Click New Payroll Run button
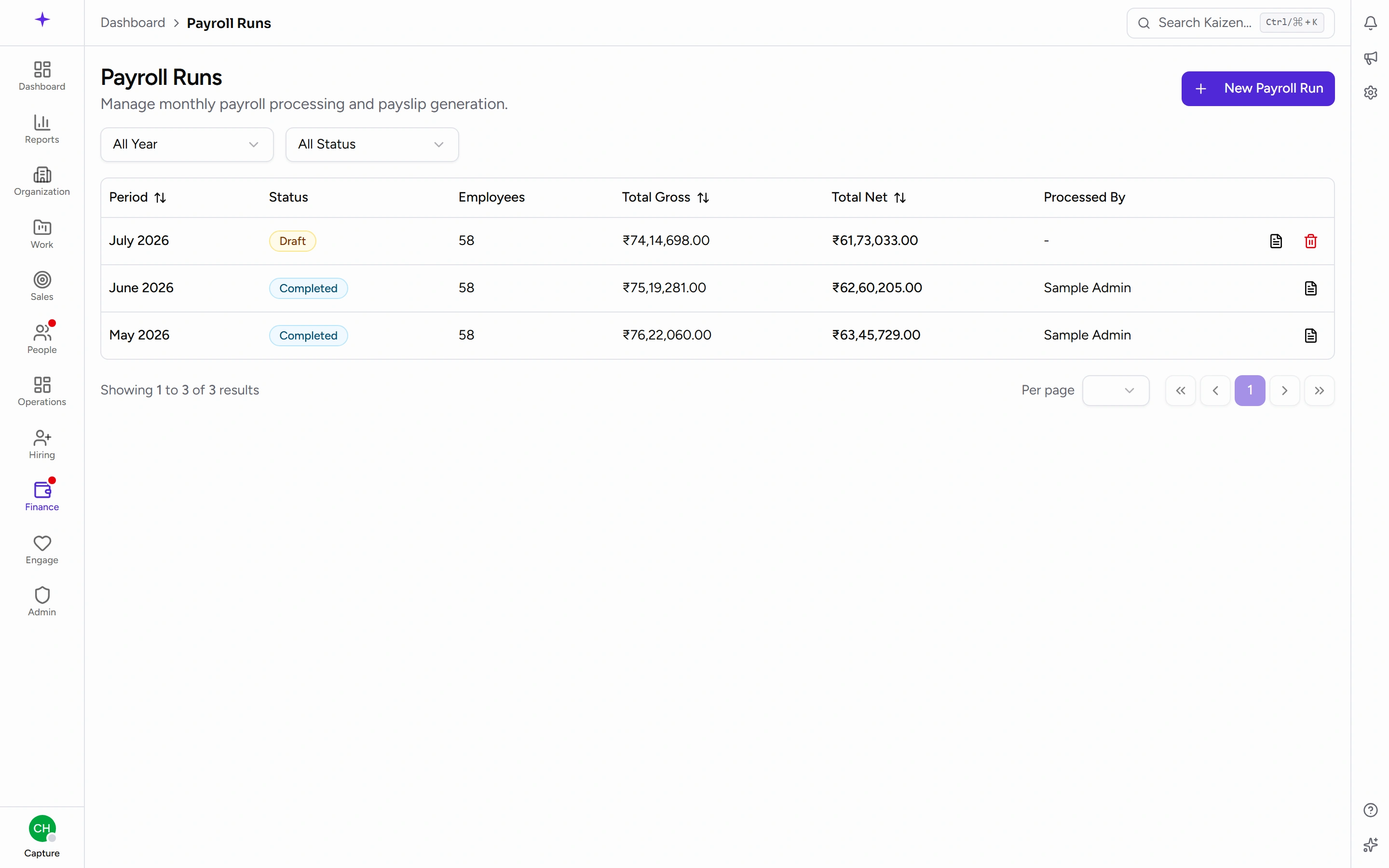The height and width of the screenshot is (868, 1389). coord(1257,88)
